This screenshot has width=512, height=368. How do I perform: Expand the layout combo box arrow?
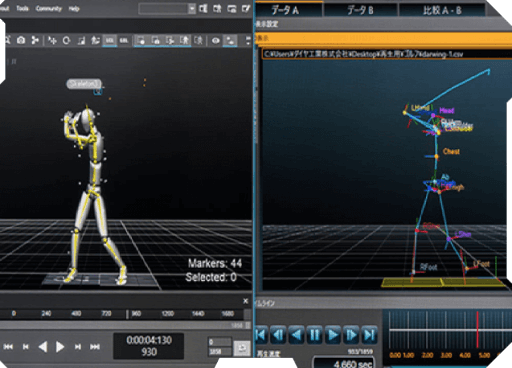point(192,8)
